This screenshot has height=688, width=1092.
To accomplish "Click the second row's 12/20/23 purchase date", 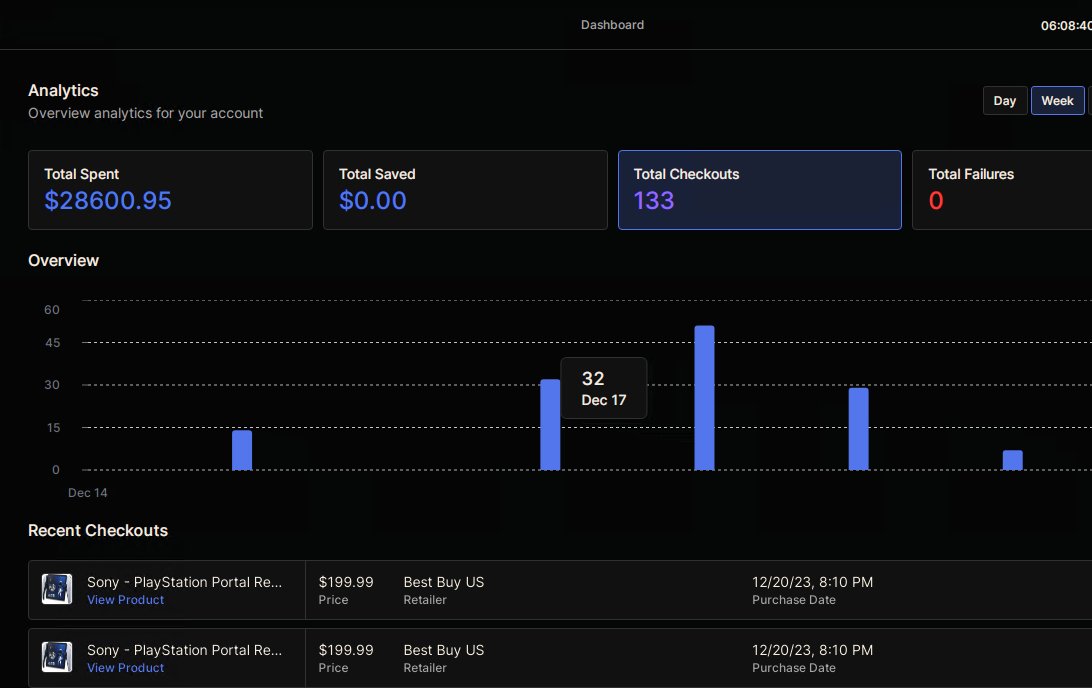I will pyautogui.click(x=812, y=650).
